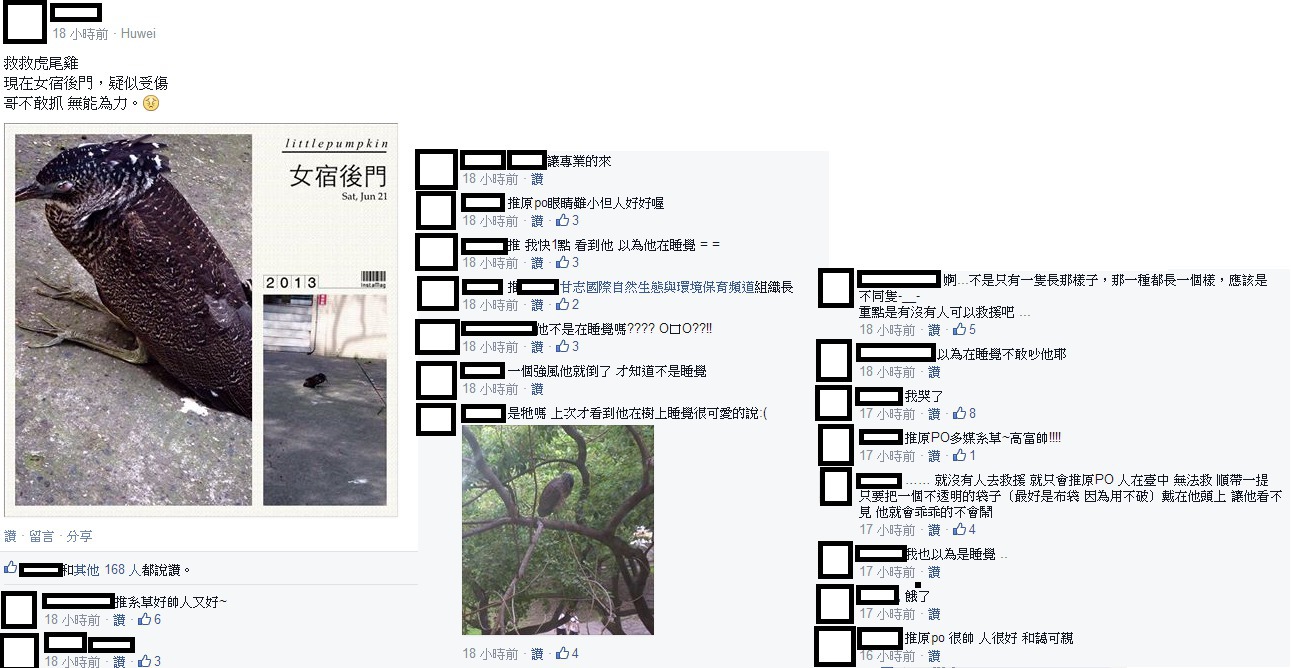
Task: Click thumbs-up icon on 我哭了 comment
Action: tap(960, 413)
